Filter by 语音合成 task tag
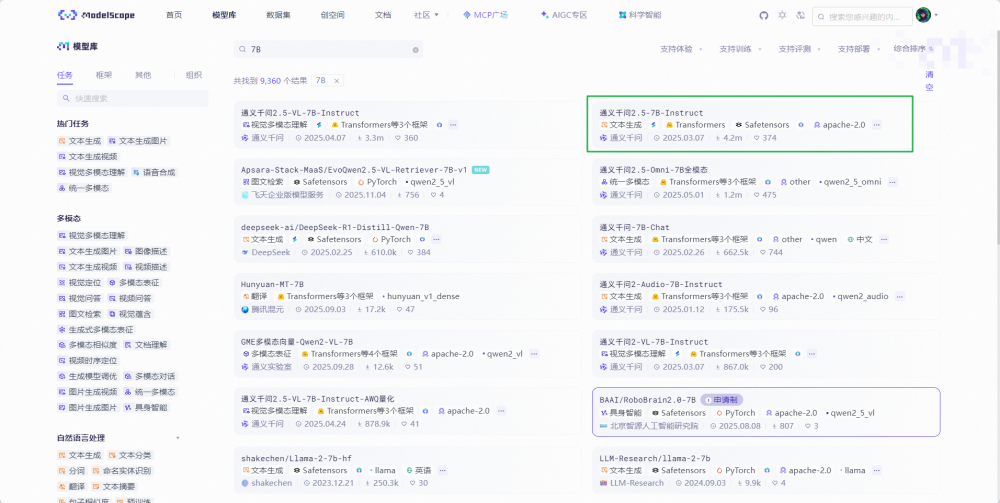Viewport: 1000px width, 503px height. coord(153,172)
